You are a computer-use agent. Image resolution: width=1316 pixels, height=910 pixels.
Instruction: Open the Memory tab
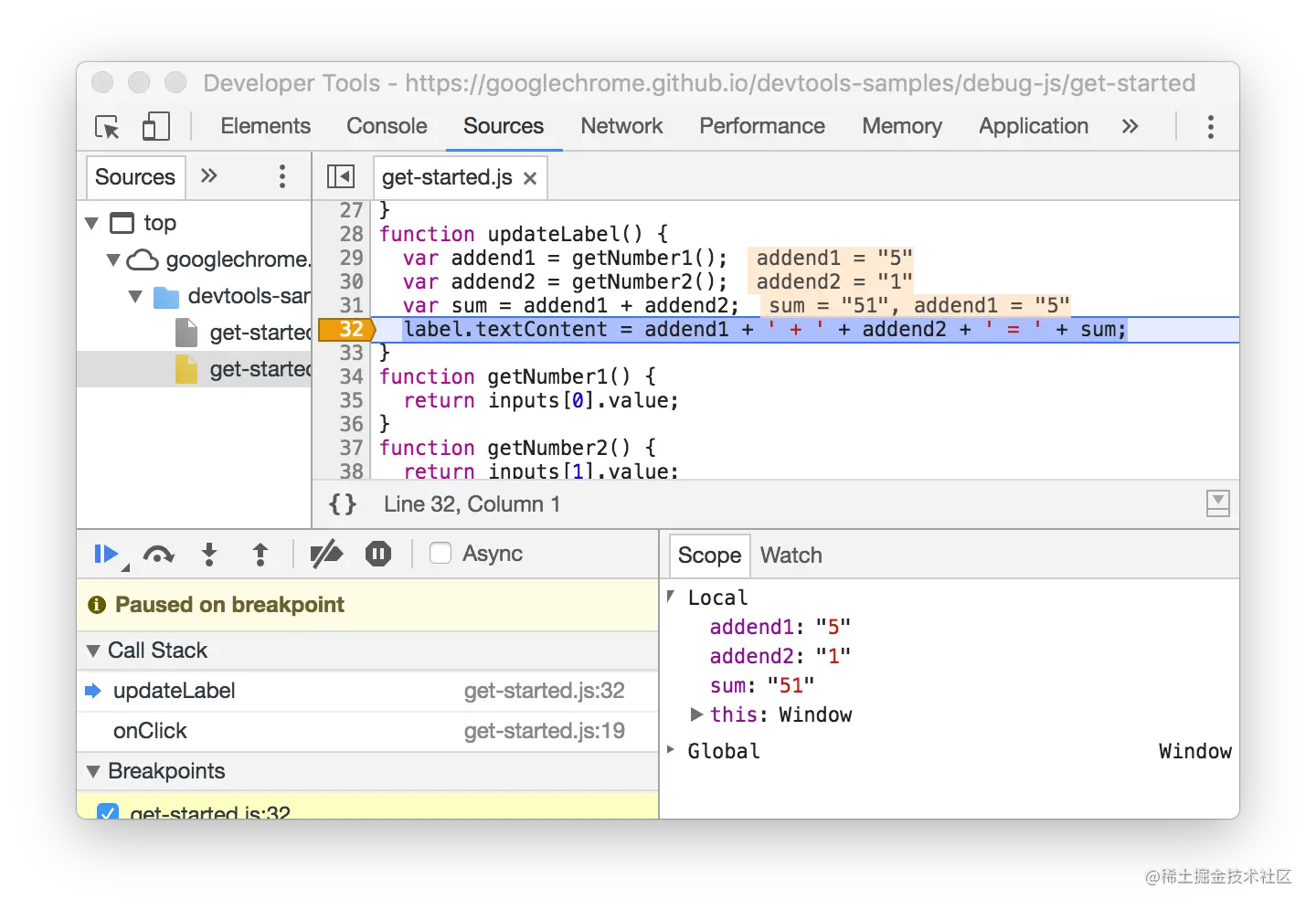point(902,126)
